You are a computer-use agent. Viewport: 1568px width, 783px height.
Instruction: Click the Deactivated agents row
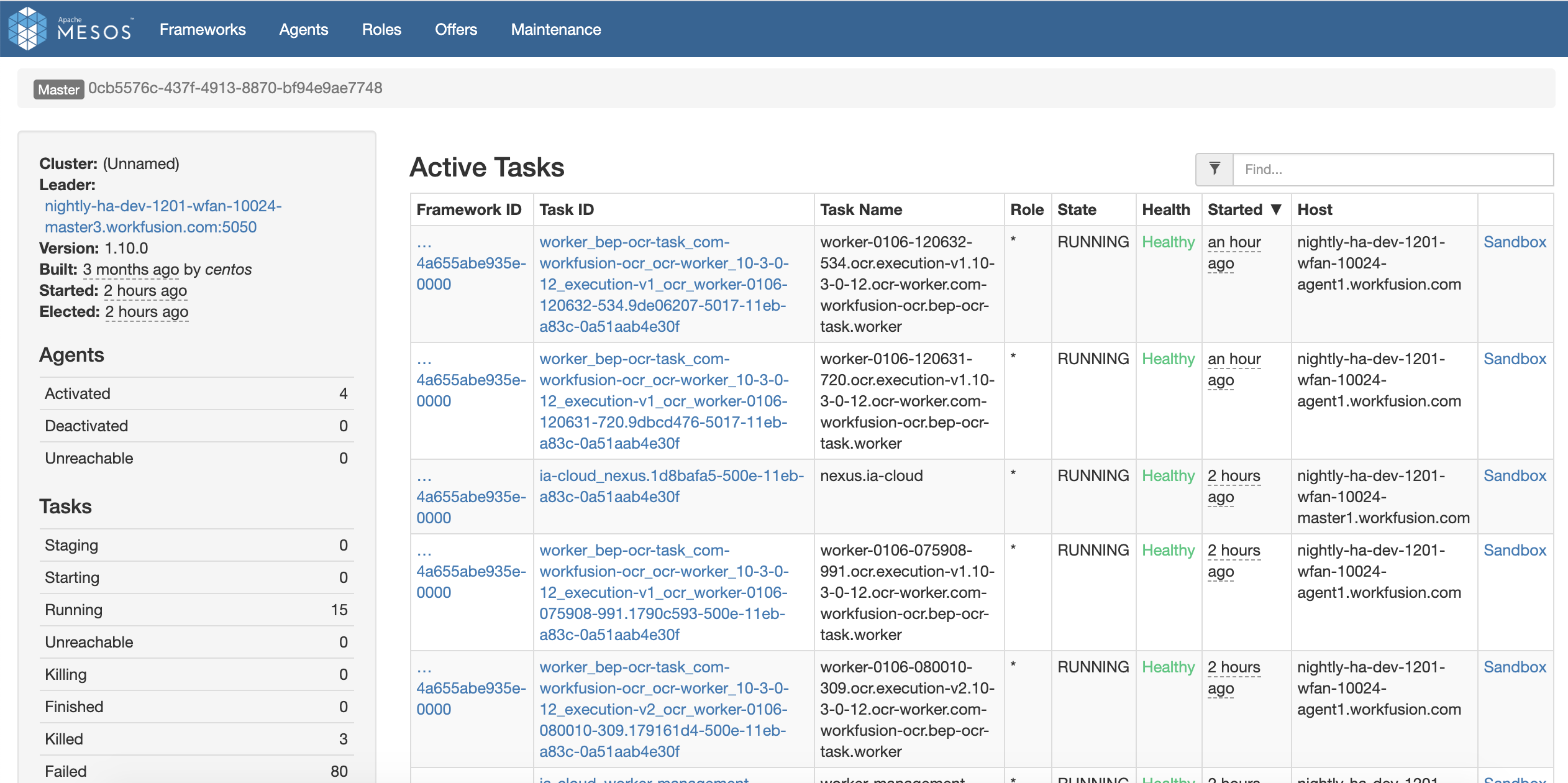196,426
